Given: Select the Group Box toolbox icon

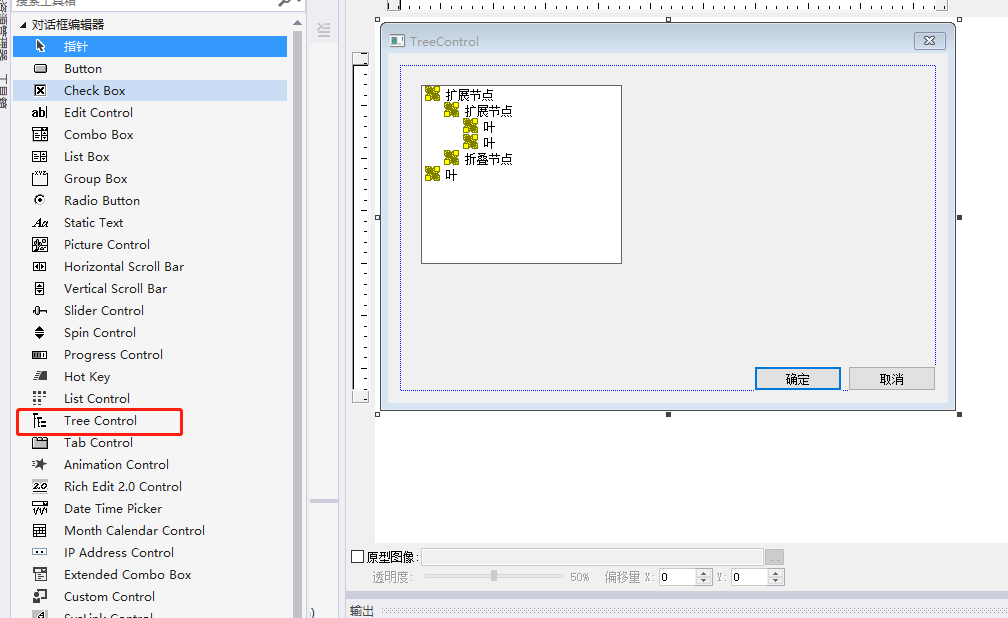Looking at the screenshot, I should tap(40, 178).
